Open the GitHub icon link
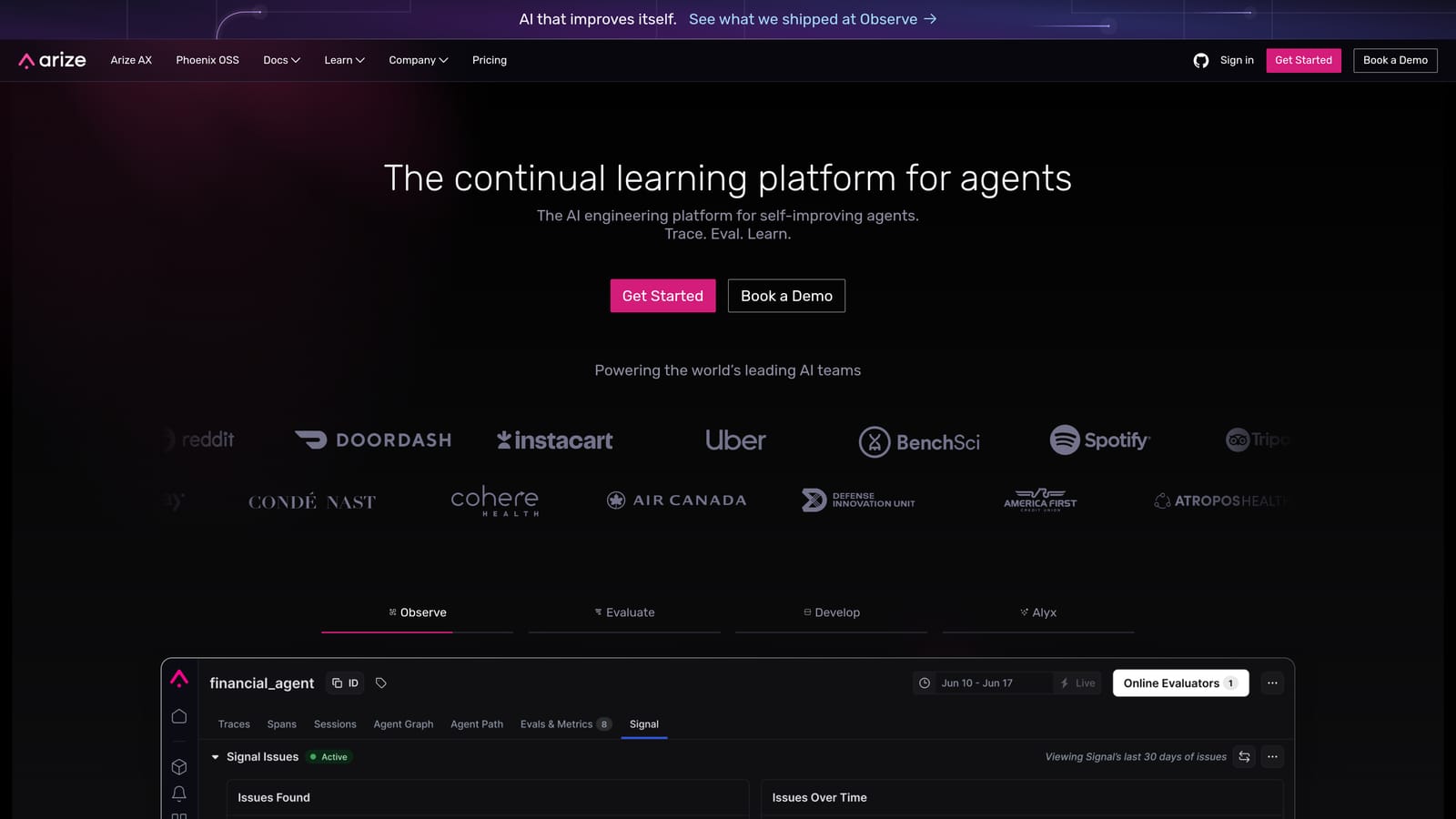1456x819 pixels. (1201, 60)
